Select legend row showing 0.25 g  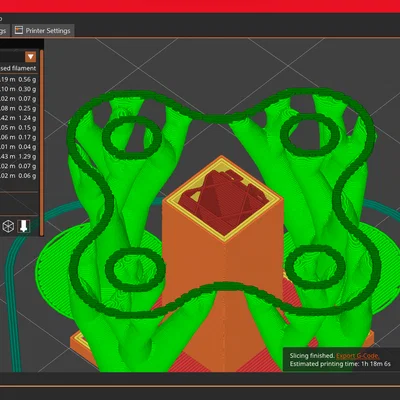[x=18, y=108]
